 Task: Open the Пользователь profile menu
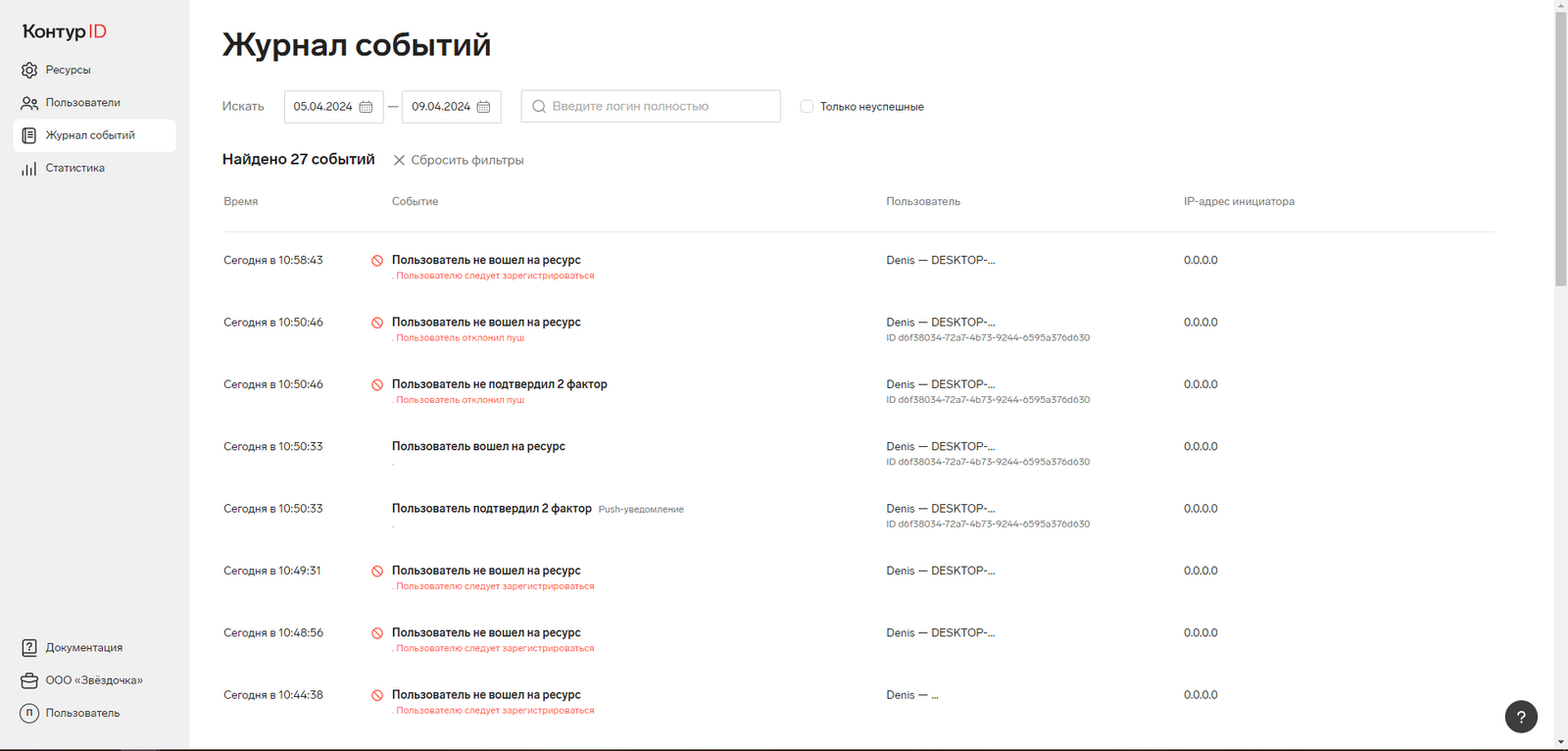tap(94, 713)
